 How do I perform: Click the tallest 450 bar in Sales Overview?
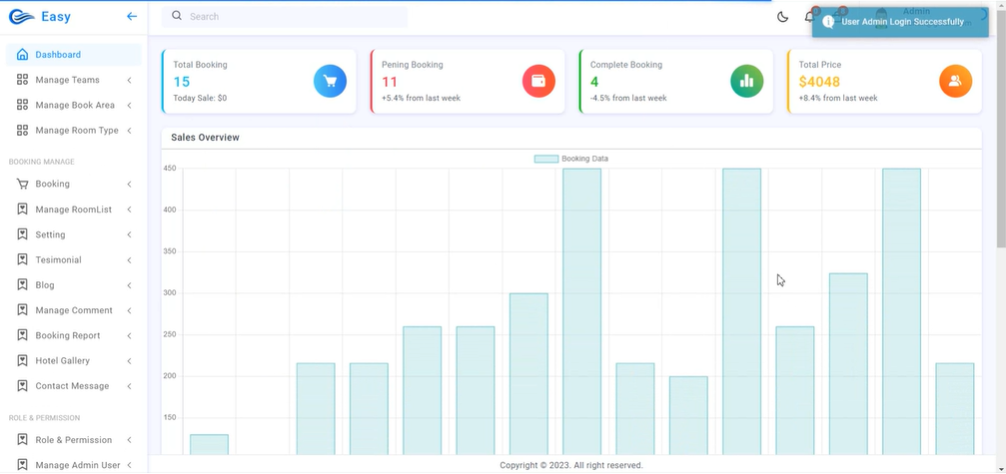582,310
